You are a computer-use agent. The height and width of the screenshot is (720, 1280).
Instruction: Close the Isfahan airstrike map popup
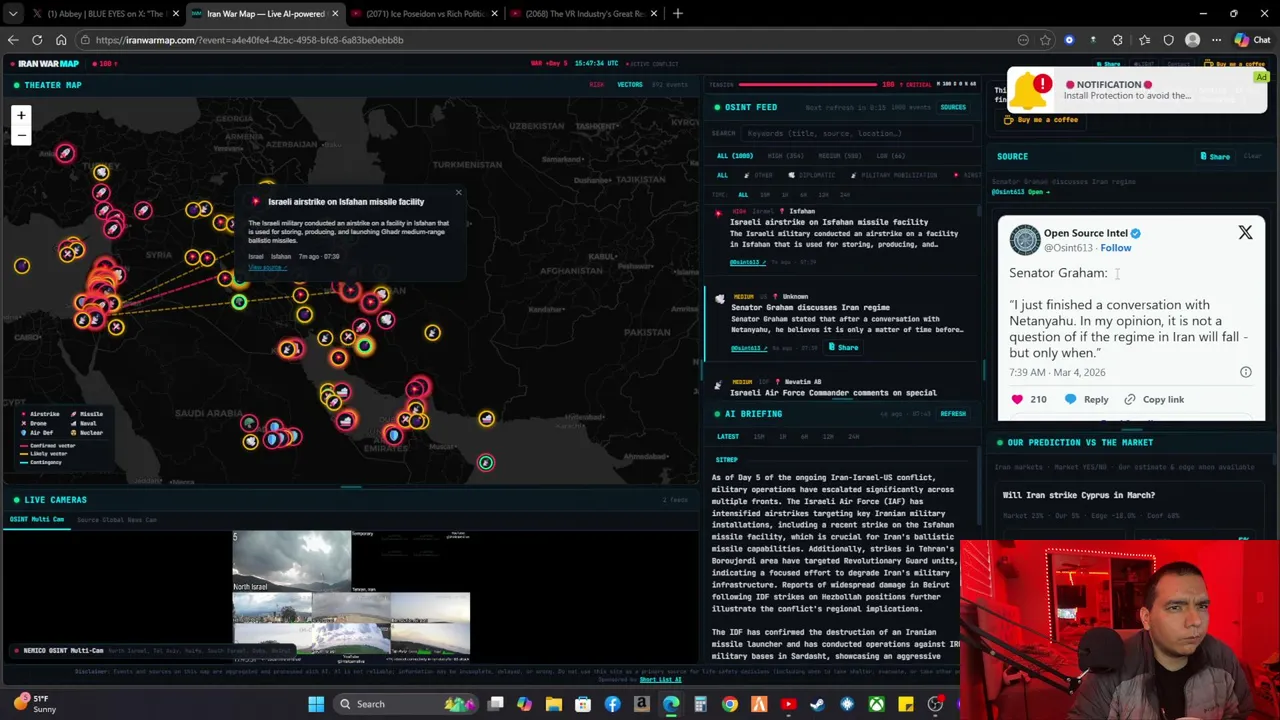458,193
